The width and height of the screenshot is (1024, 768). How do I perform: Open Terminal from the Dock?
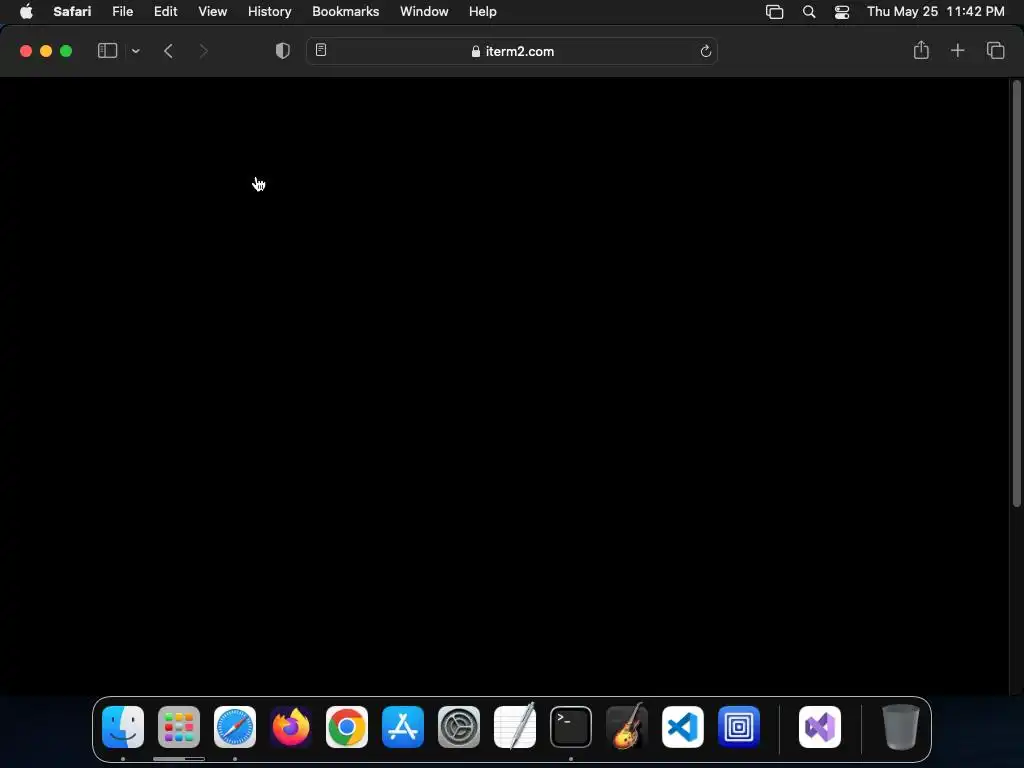pyautogui.click(x=571, y=726)
